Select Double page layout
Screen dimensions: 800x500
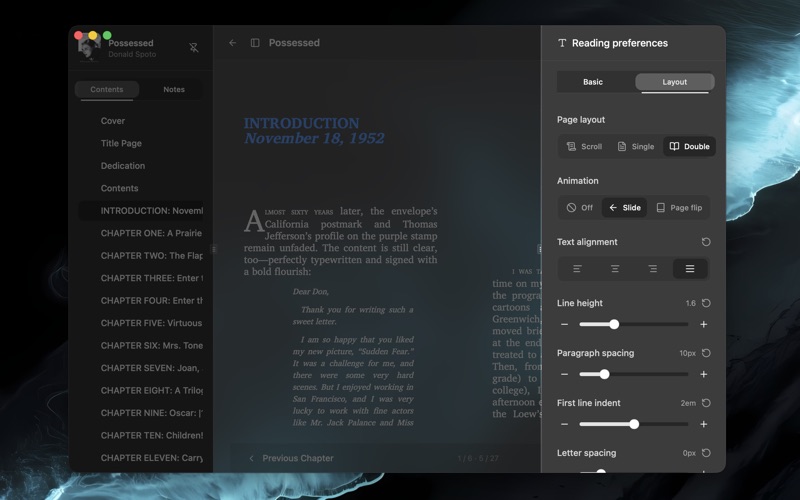point(689,146)
